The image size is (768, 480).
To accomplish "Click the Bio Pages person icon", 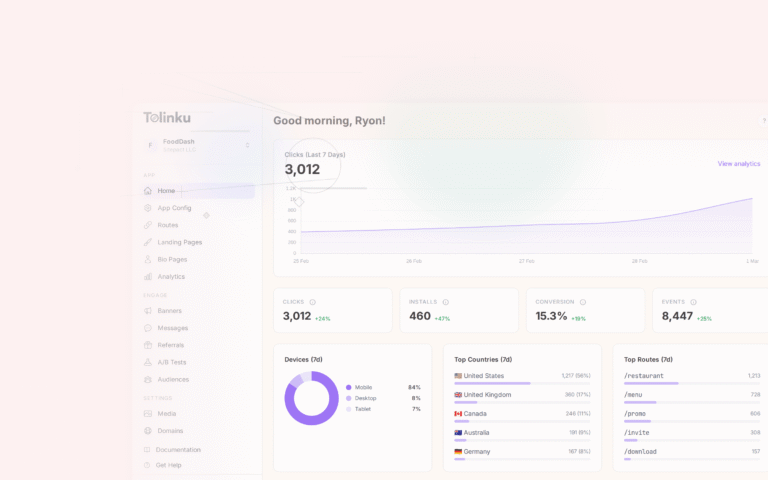I will point(148,259).
